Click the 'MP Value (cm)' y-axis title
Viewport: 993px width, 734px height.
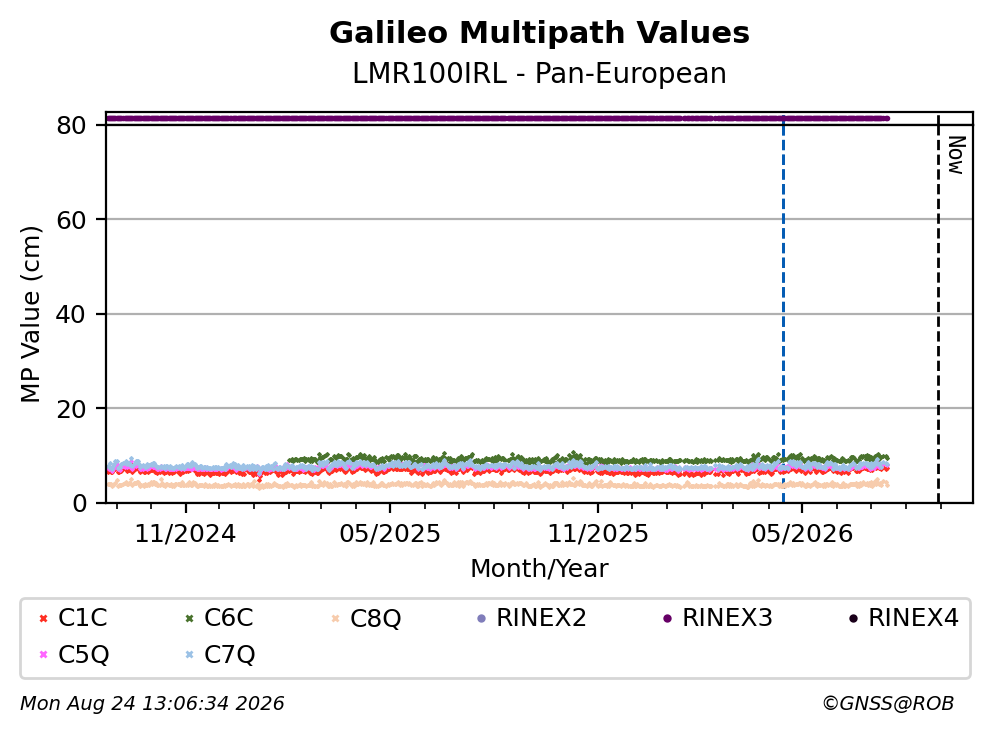(x=30, y=314)
